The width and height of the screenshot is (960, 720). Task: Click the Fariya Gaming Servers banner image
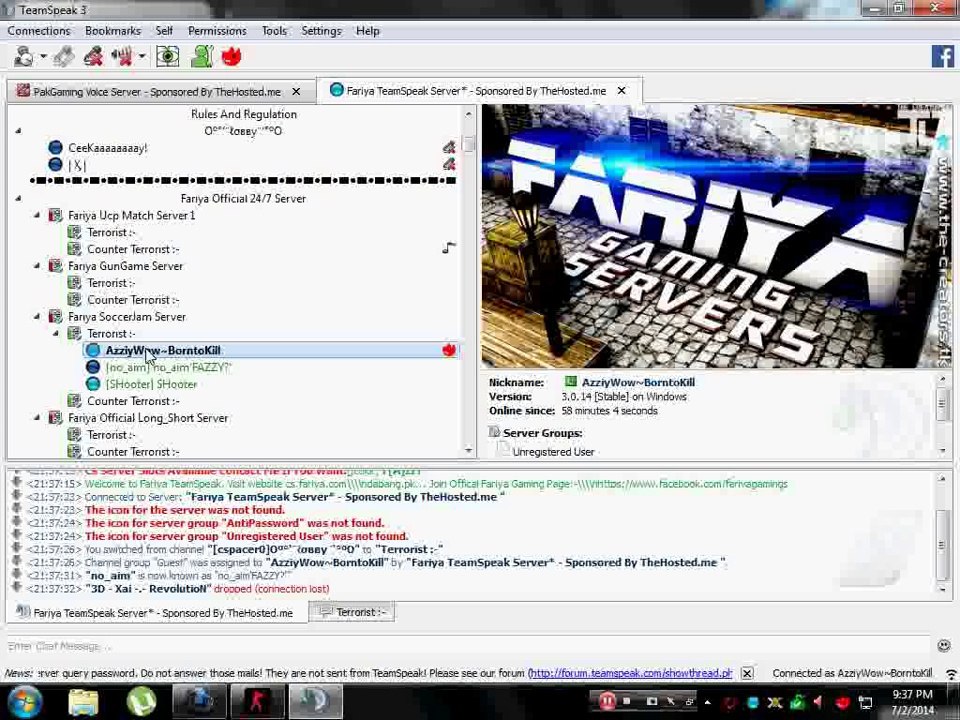point(717,236)
